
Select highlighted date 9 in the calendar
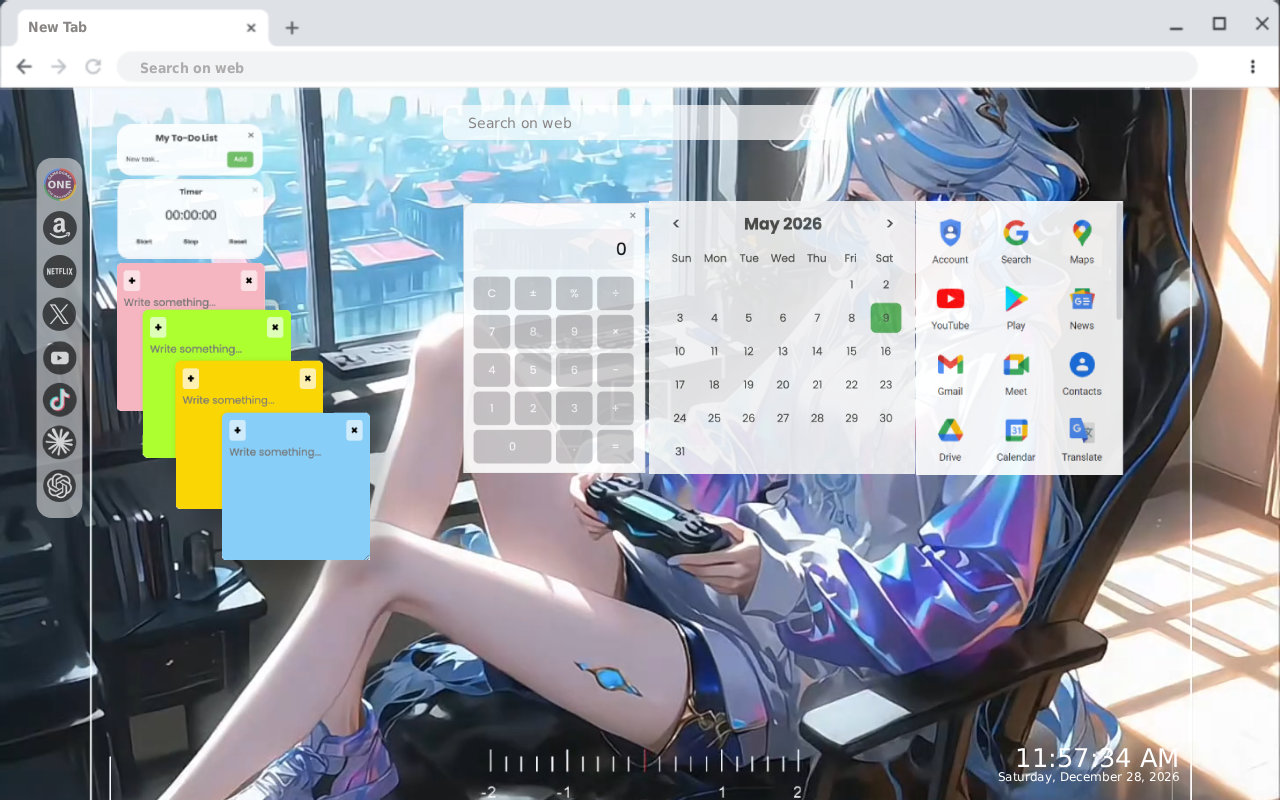(886, 318)
